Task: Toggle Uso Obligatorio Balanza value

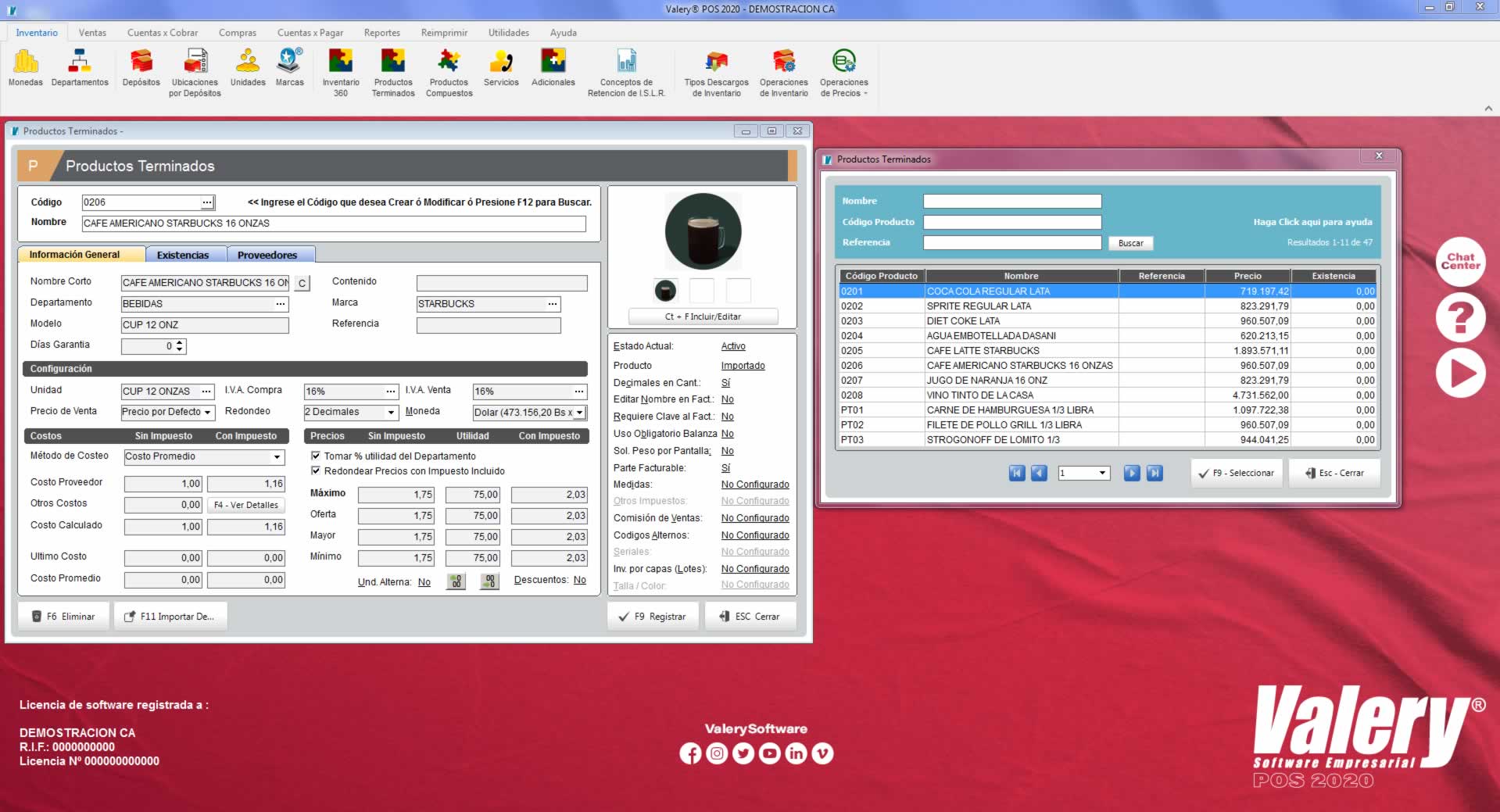Action: (727, 434)
